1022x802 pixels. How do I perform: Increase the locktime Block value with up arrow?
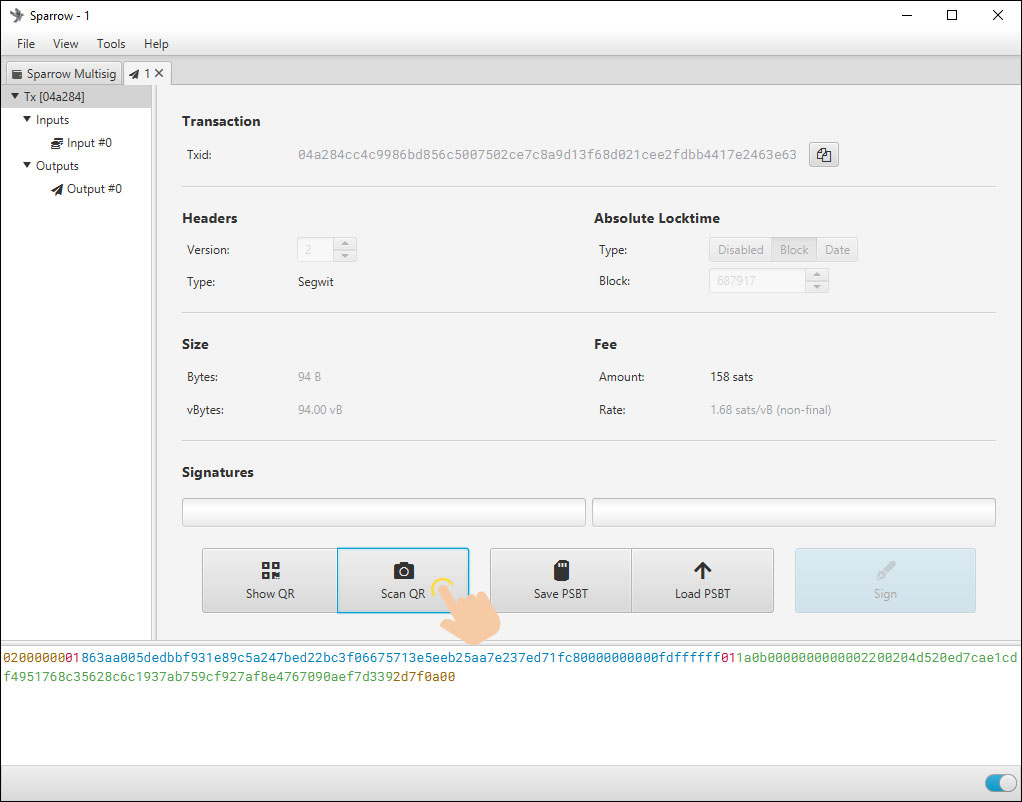coord(817,275)
